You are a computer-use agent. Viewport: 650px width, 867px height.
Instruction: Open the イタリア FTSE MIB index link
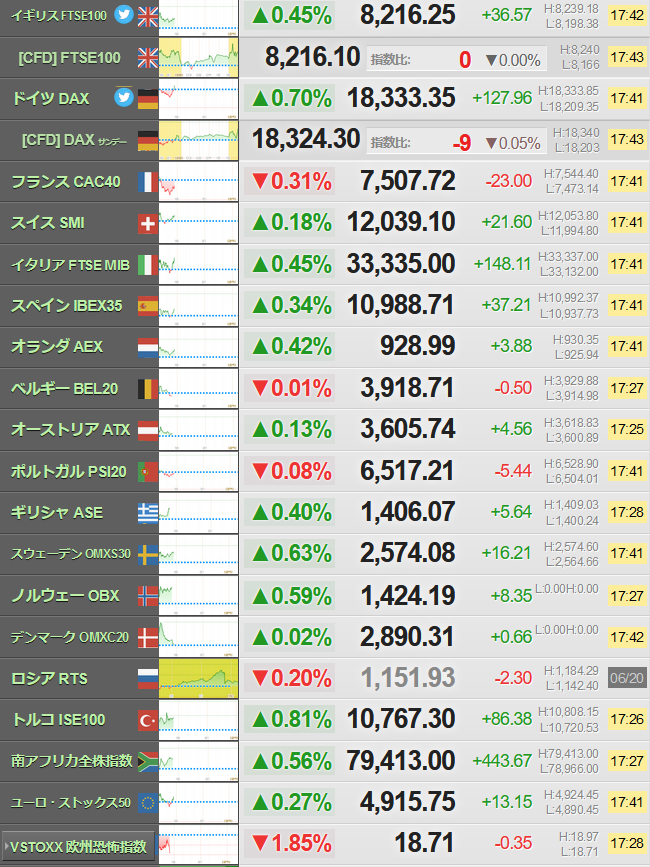[x=70, y=265]
